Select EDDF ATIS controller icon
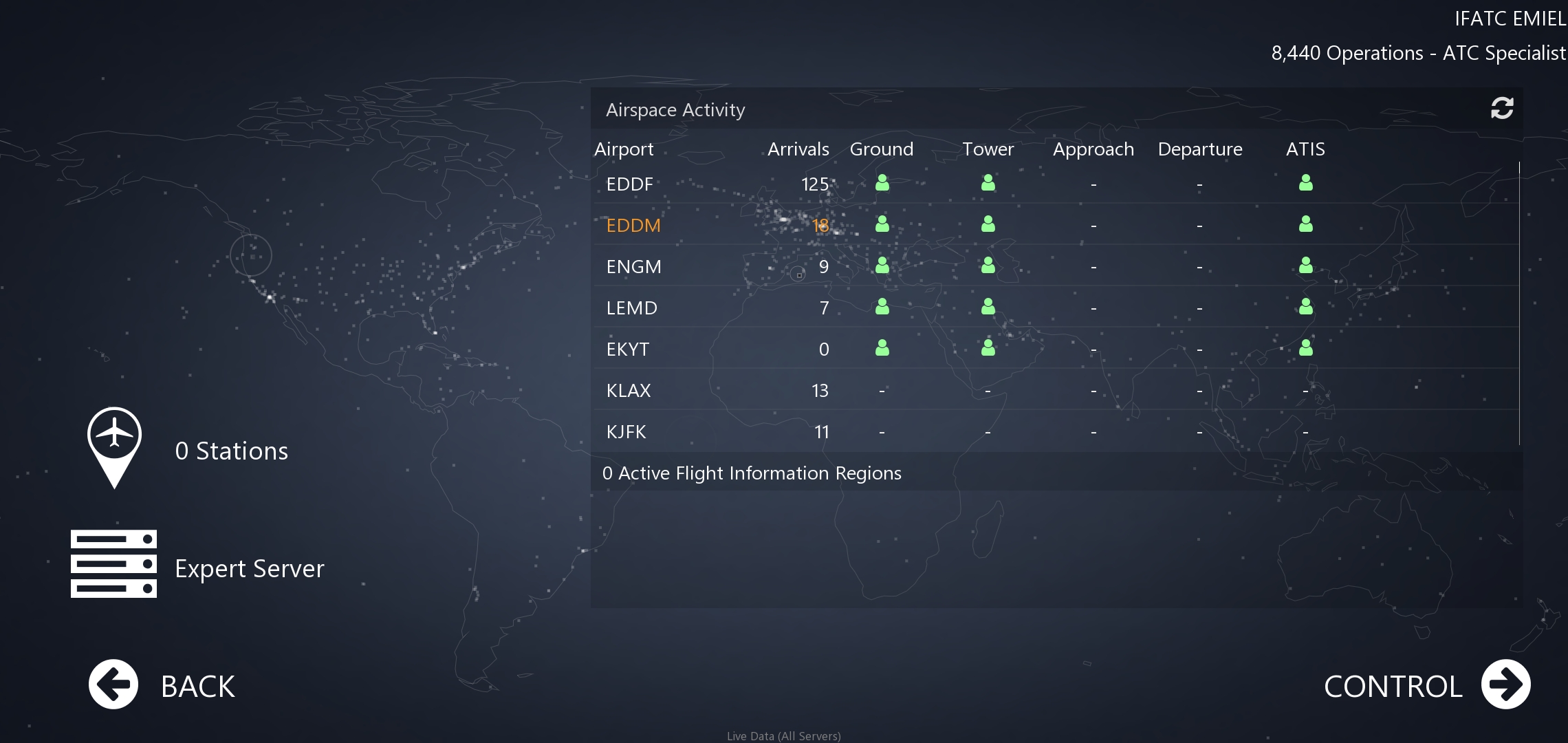The height and width of the screenshot is (743, 1568). [1305, 183]
